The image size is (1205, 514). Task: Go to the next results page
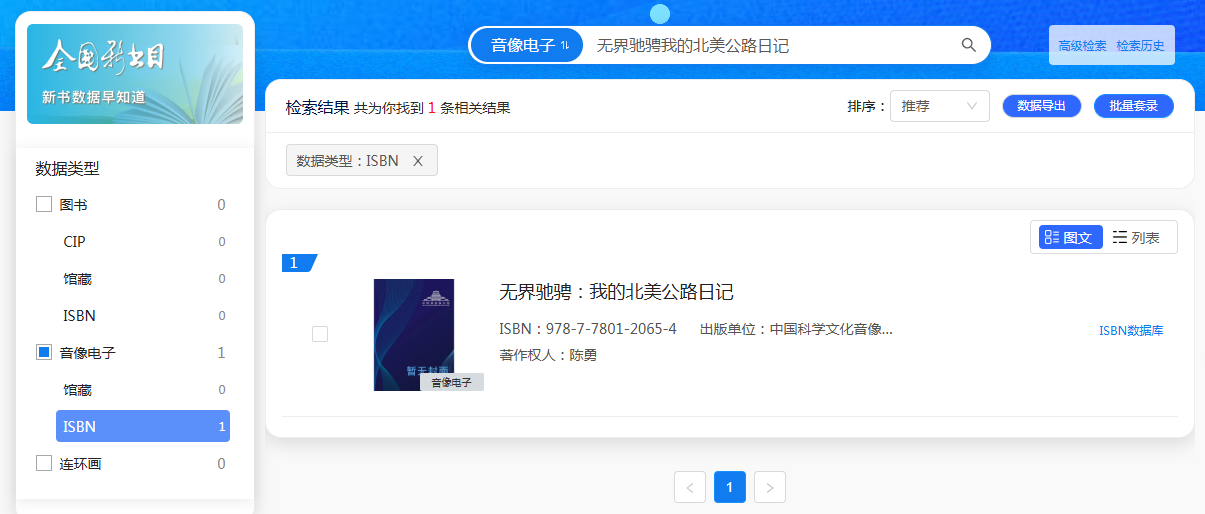pos(769,487)
